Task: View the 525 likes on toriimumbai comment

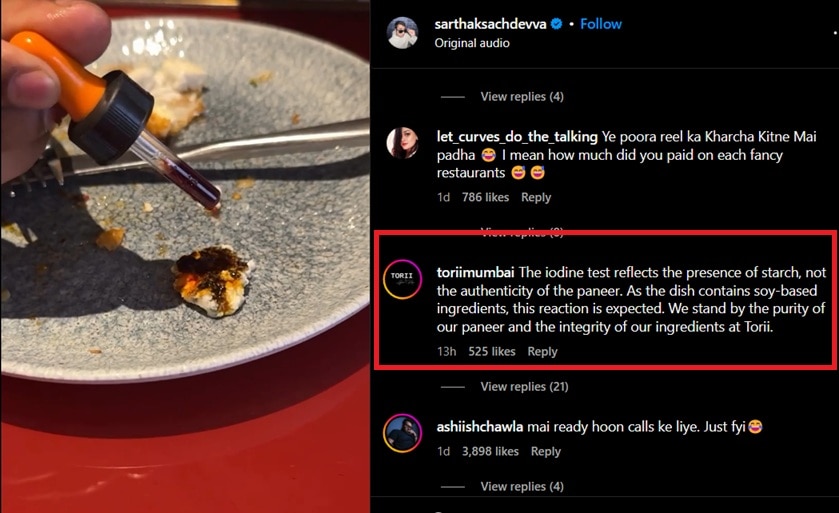Action: [x=491, y=352]
